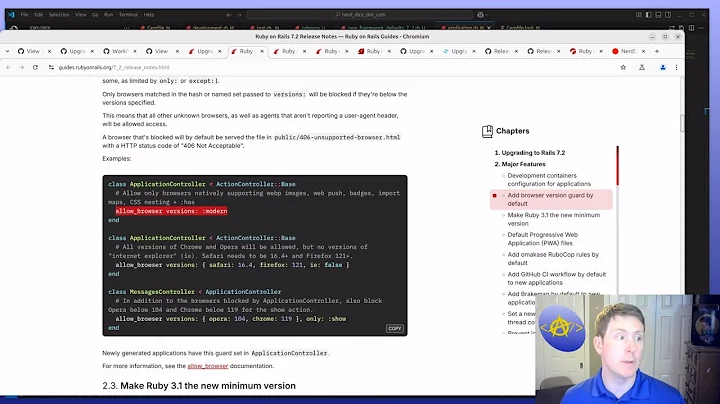Reload the Rails release notes page
720x404 pixels.
[35, 67]
